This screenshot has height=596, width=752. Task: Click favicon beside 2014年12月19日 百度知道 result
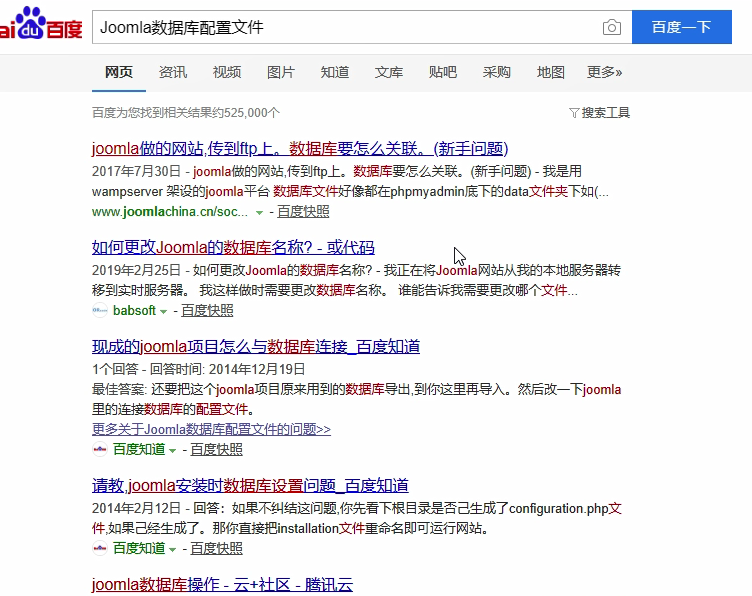[100, 449]
